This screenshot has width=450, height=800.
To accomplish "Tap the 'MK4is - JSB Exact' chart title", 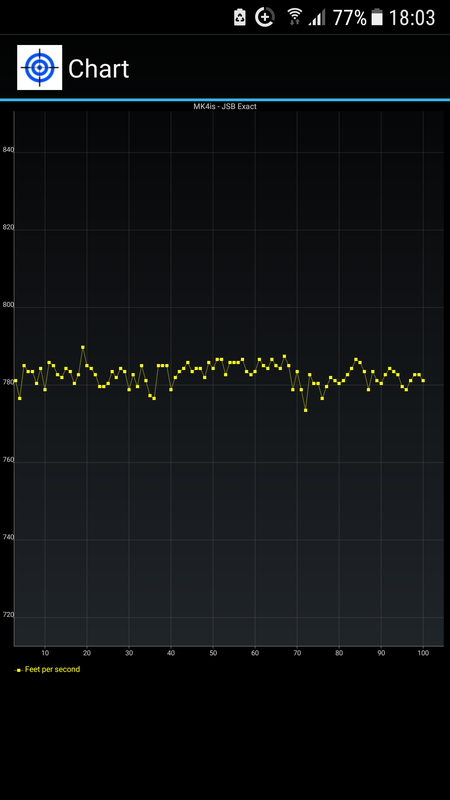I will coord(224,107).
